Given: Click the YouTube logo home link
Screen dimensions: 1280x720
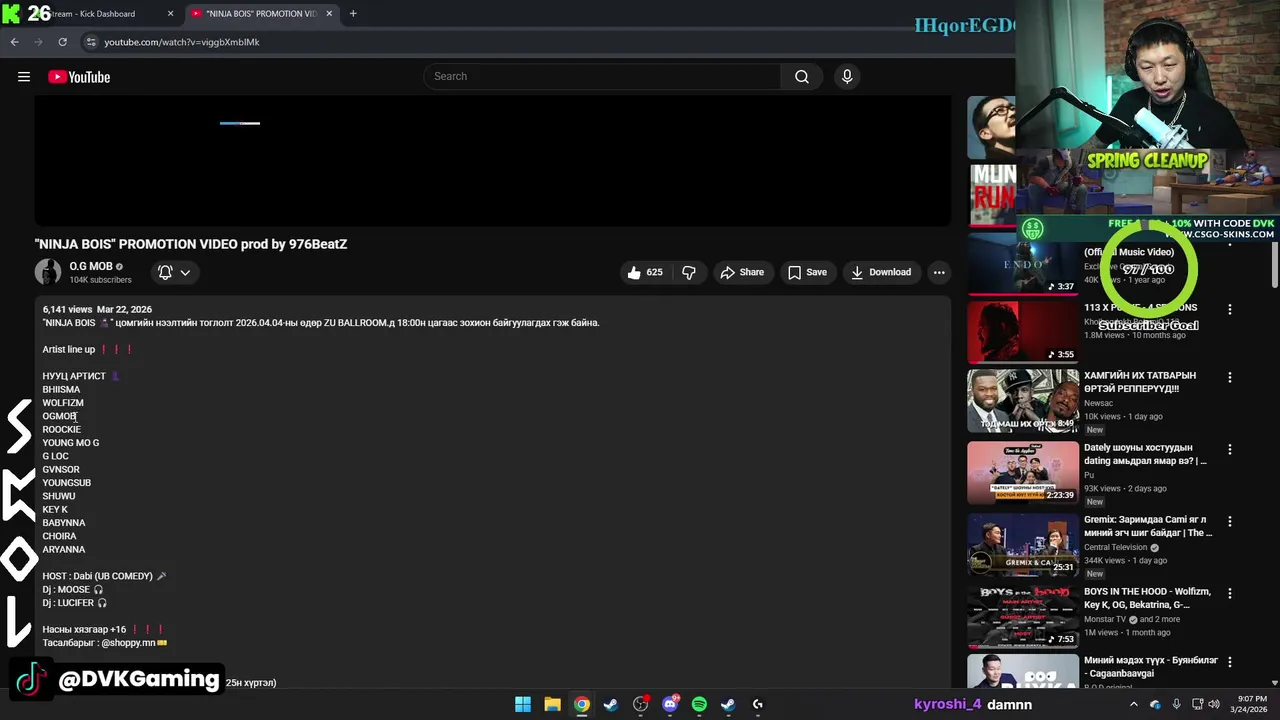Looking at the screenshot, I should (x=79, y=77).
